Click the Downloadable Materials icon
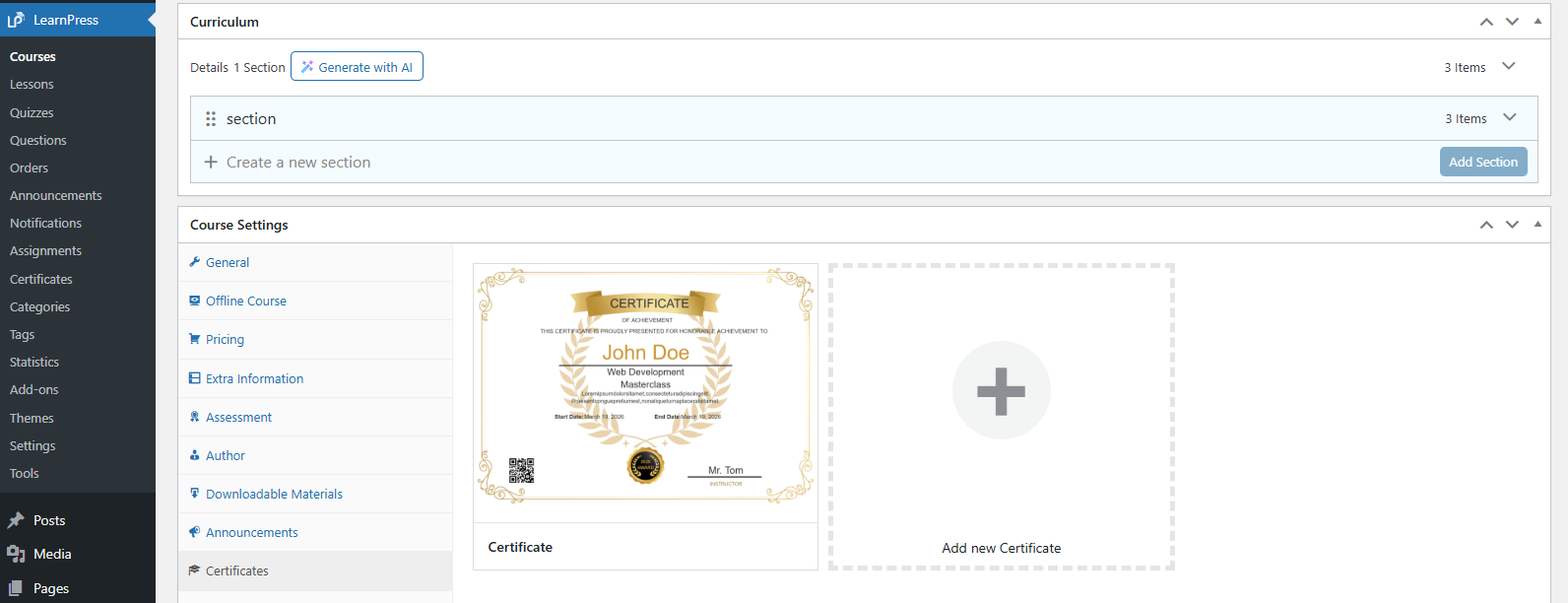The image size is (1568, 603). pyautogui.click(x=195, y=494)
